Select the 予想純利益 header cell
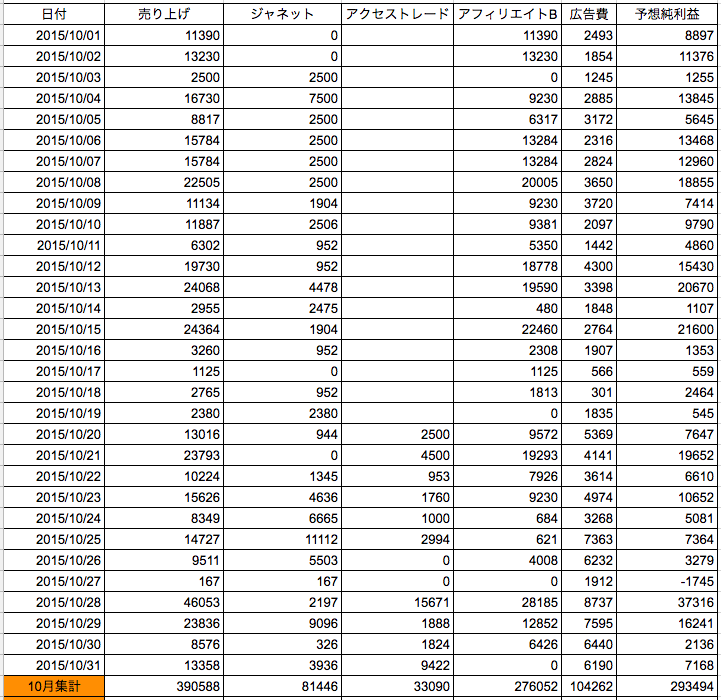721x700 pixels. click(x=667, y=14)
